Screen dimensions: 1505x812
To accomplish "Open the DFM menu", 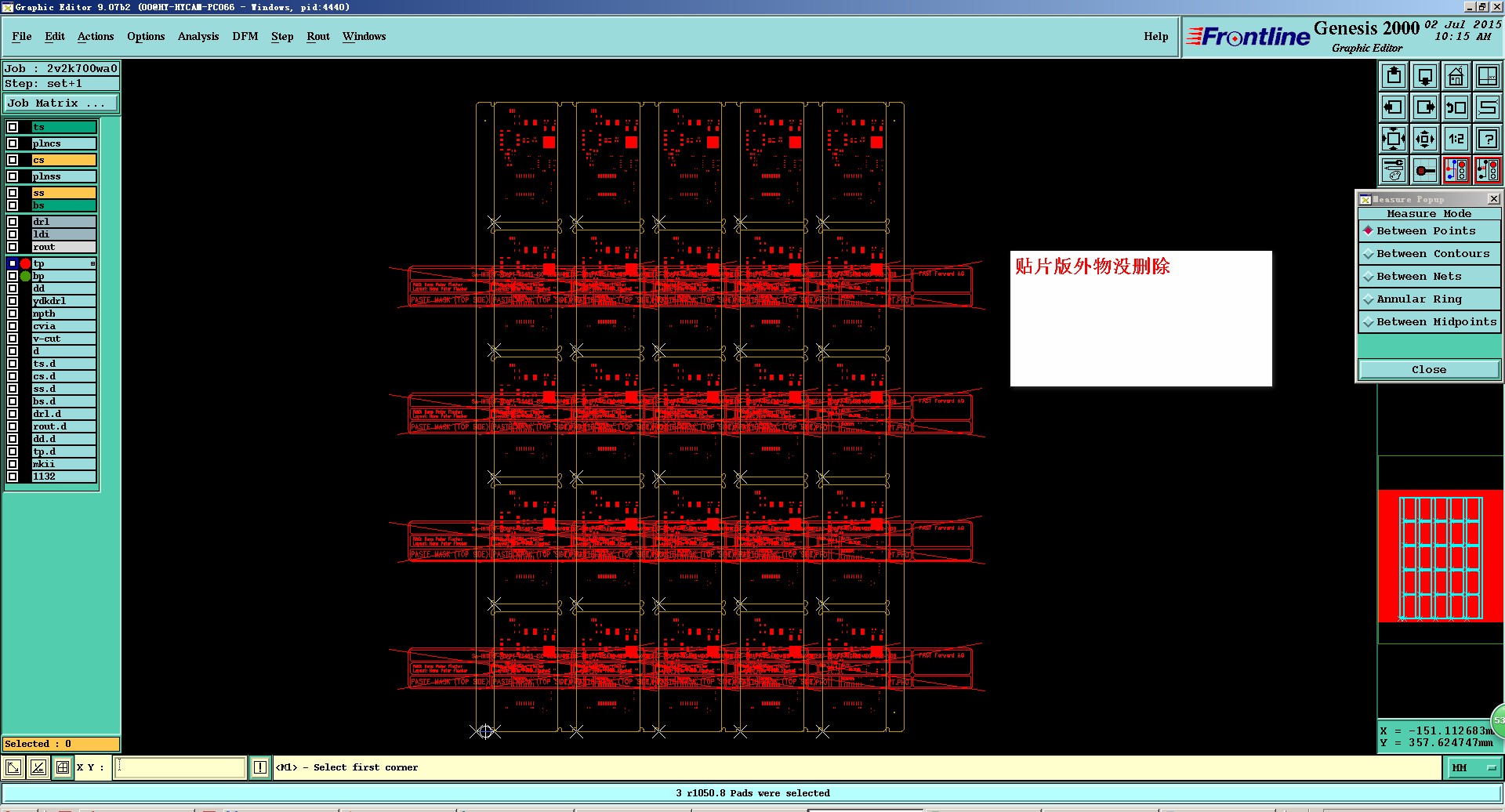I will (x=245, y=36).
